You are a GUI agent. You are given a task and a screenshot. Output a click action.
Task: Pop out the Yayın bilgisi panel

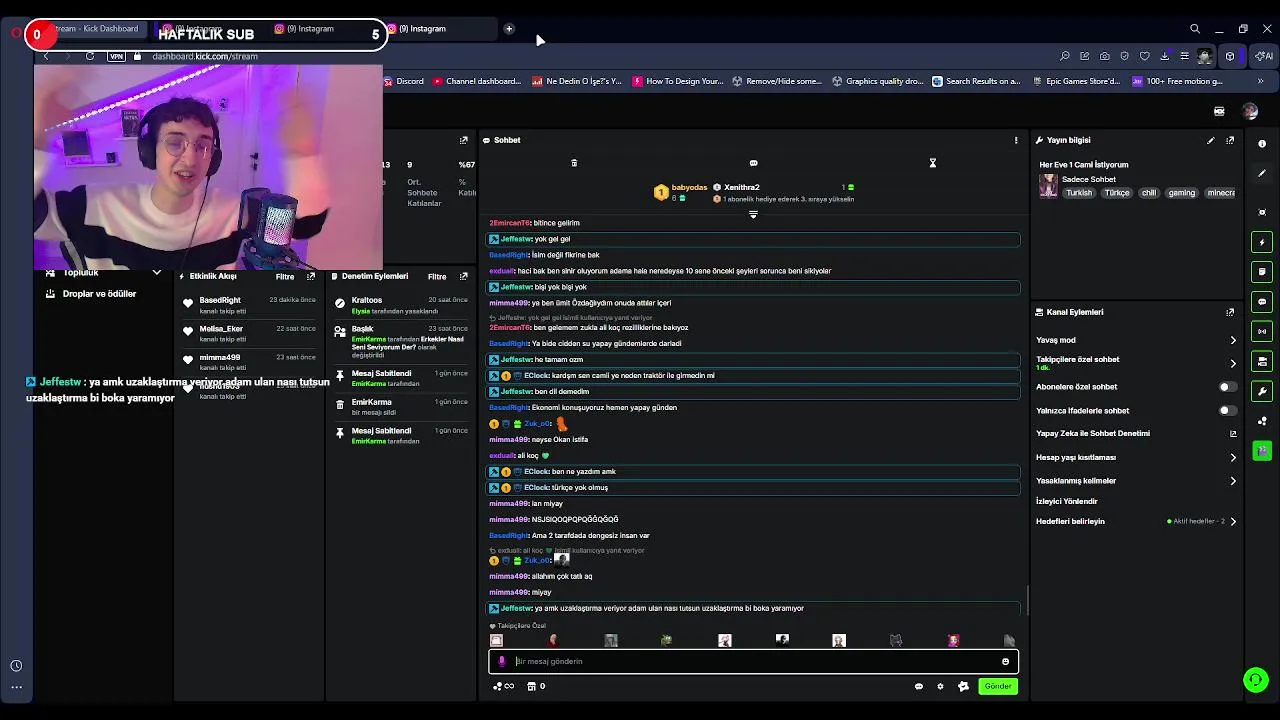[1230, 140]
